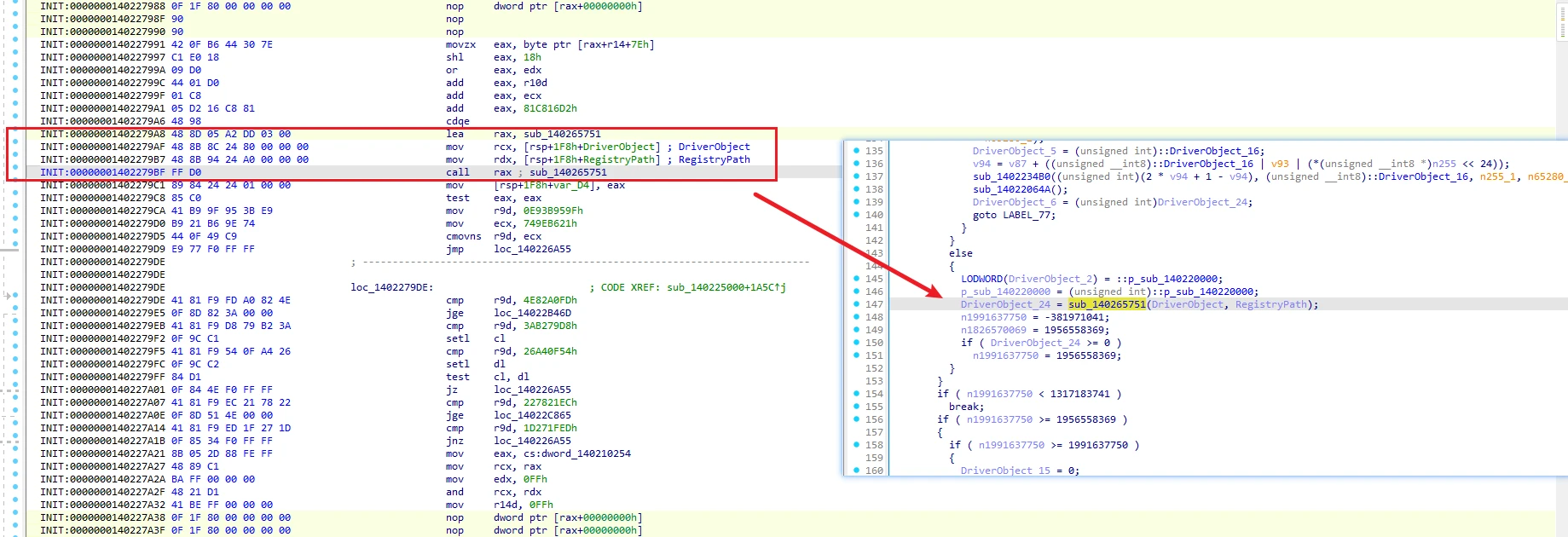
Task: Follow loc_14022C865 jump target
Action: [532, 415]
